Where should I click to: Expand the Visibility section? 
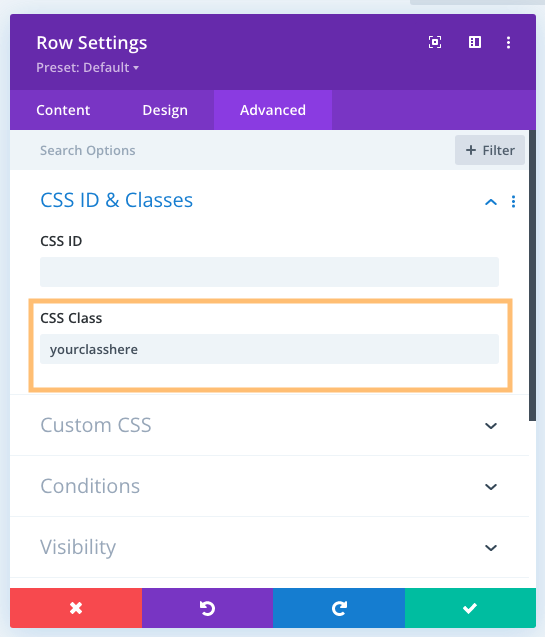pos(270,547)
